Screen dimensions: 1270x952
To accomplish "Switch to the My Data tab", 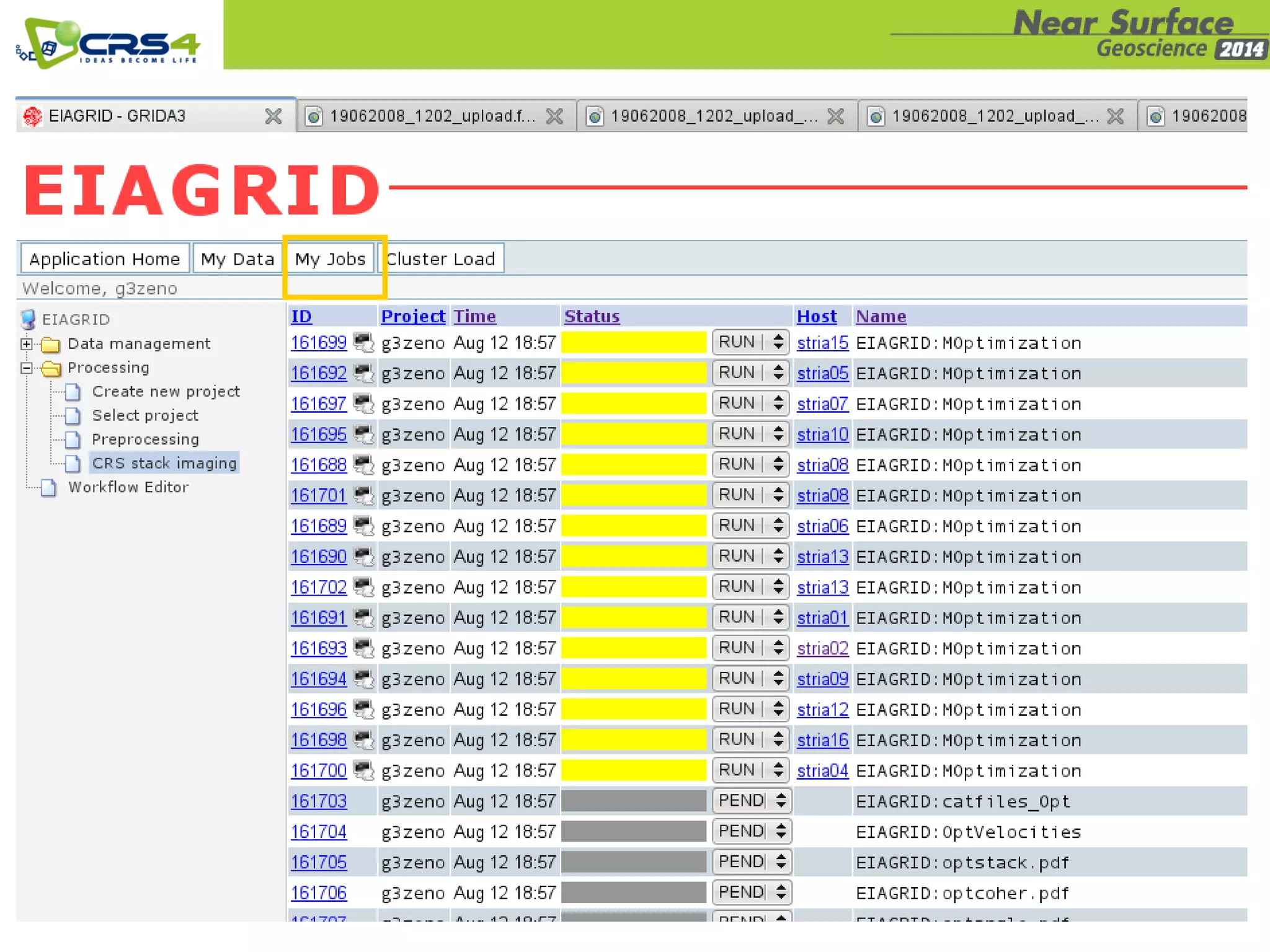I will (x=237, y=258).
